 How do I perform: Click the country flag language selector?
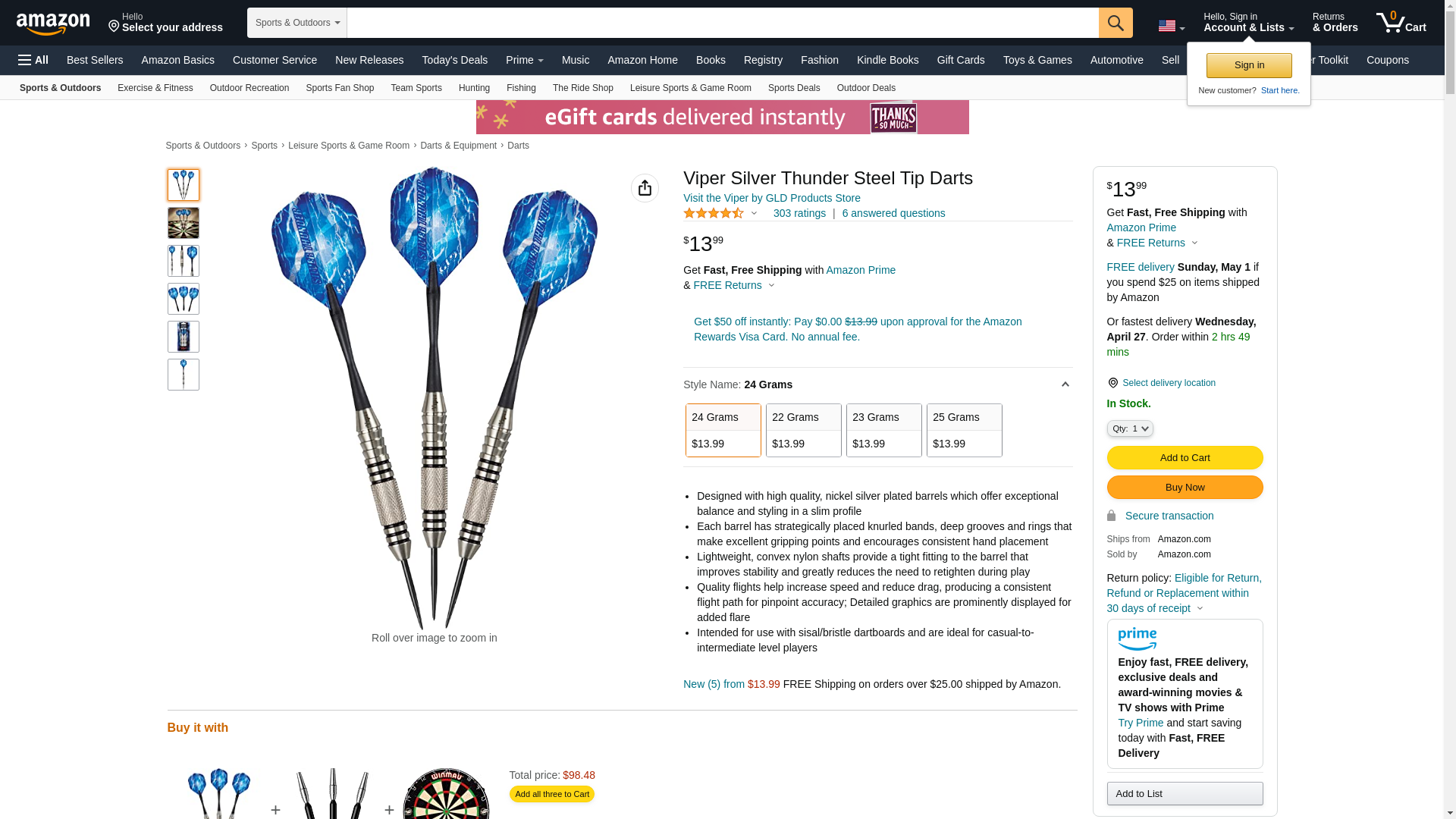pyautogui.click(x=1171, y=27)
